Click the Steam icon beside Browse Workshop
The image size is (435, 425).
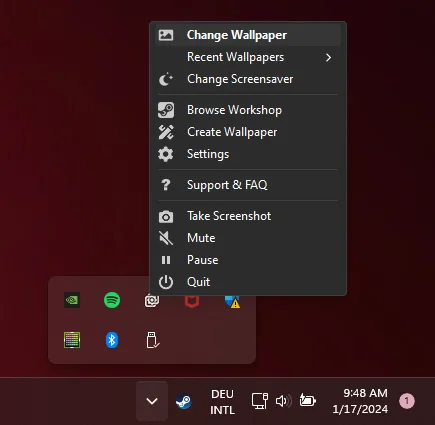click(x=166, y=110)
